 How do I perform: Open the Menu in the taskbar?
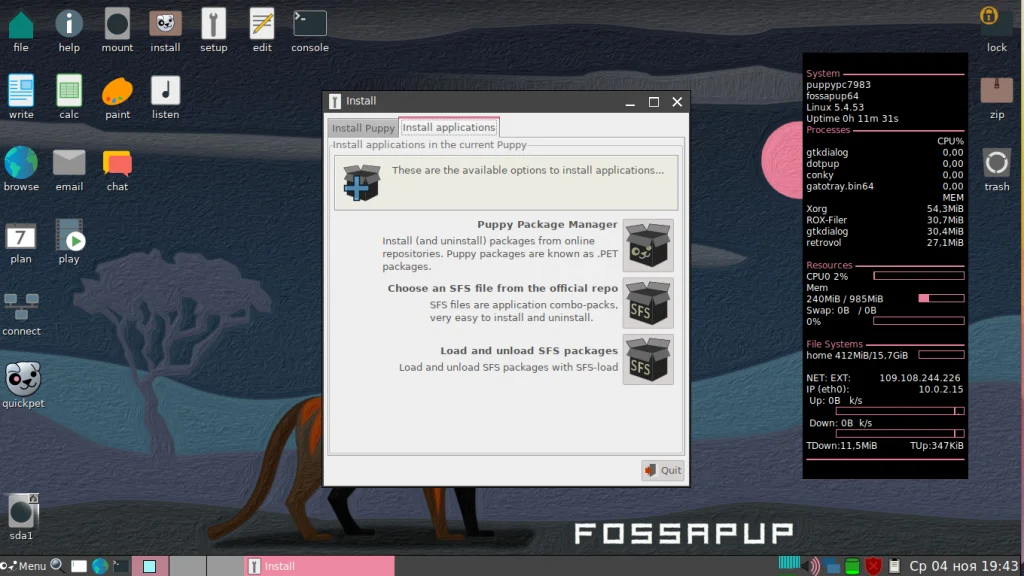31,564
